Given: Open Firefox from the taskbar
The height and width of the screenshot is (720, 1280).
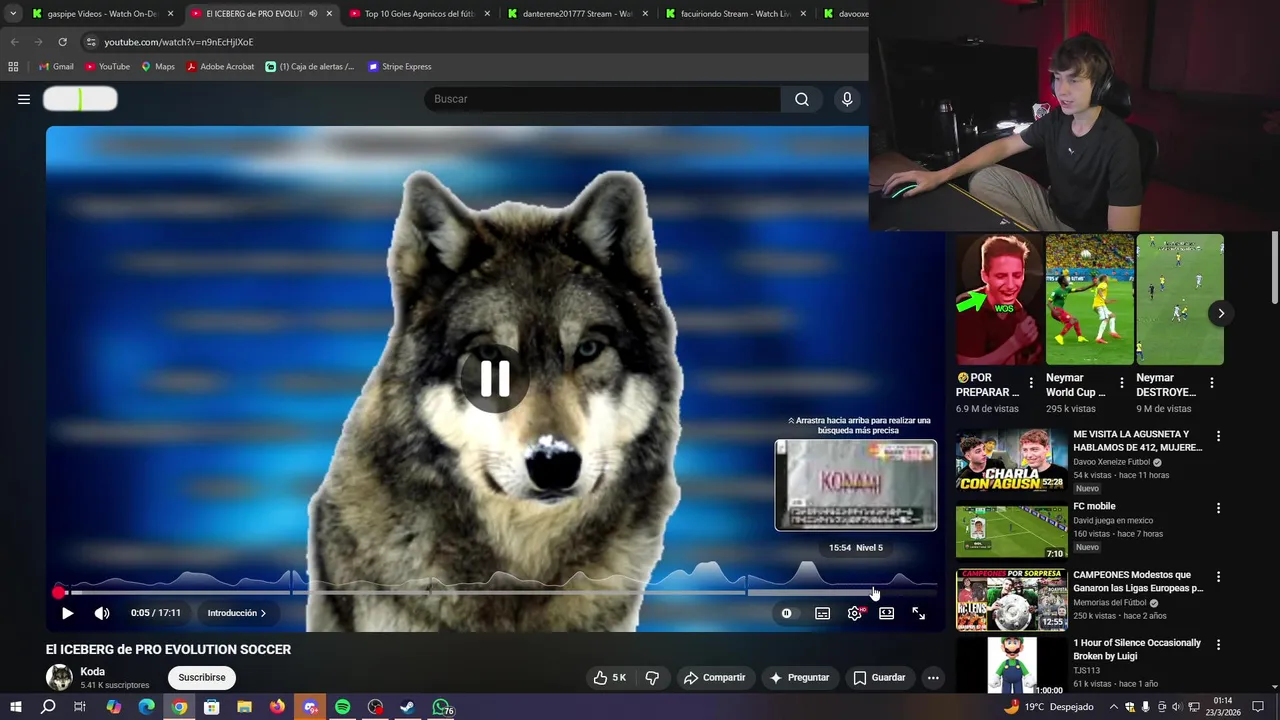Looking at the screenshot, I should pos(277,707).
